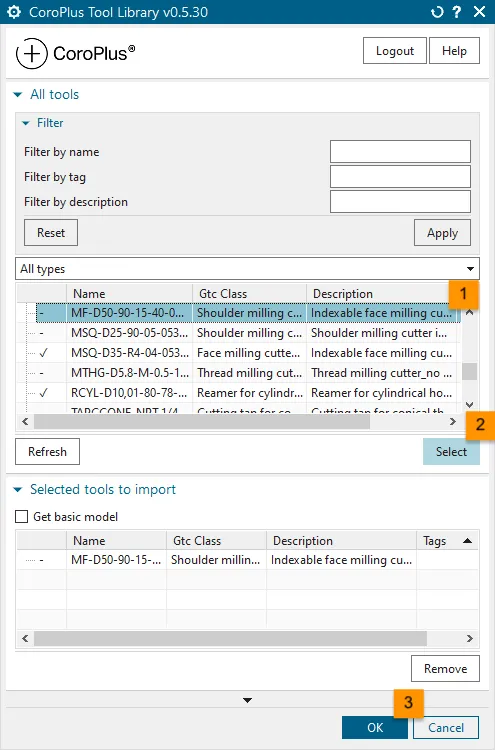The image size is (495, 750).
Task: Refresh the tool list
Action: coord(47,452)
